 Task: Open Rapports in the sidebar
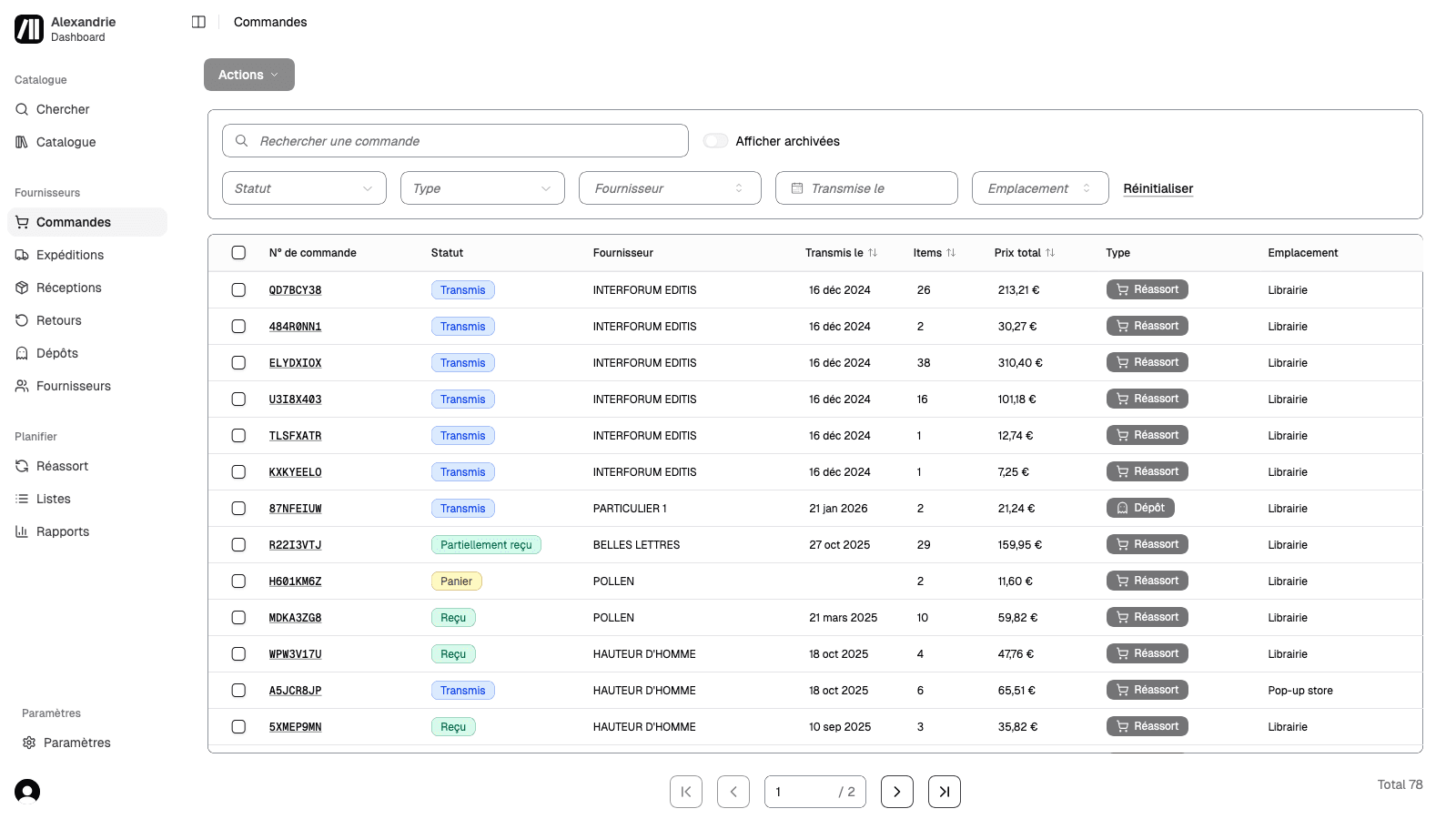click(87, 531)
